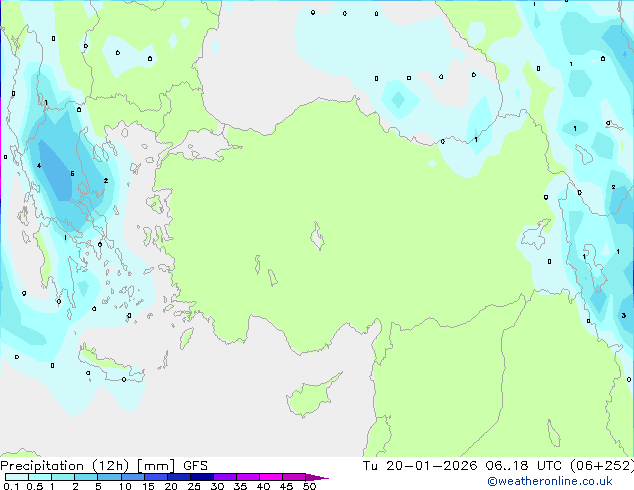Click the 'Precipitation (12h) [mm] GFS' title

click(104, 466)
